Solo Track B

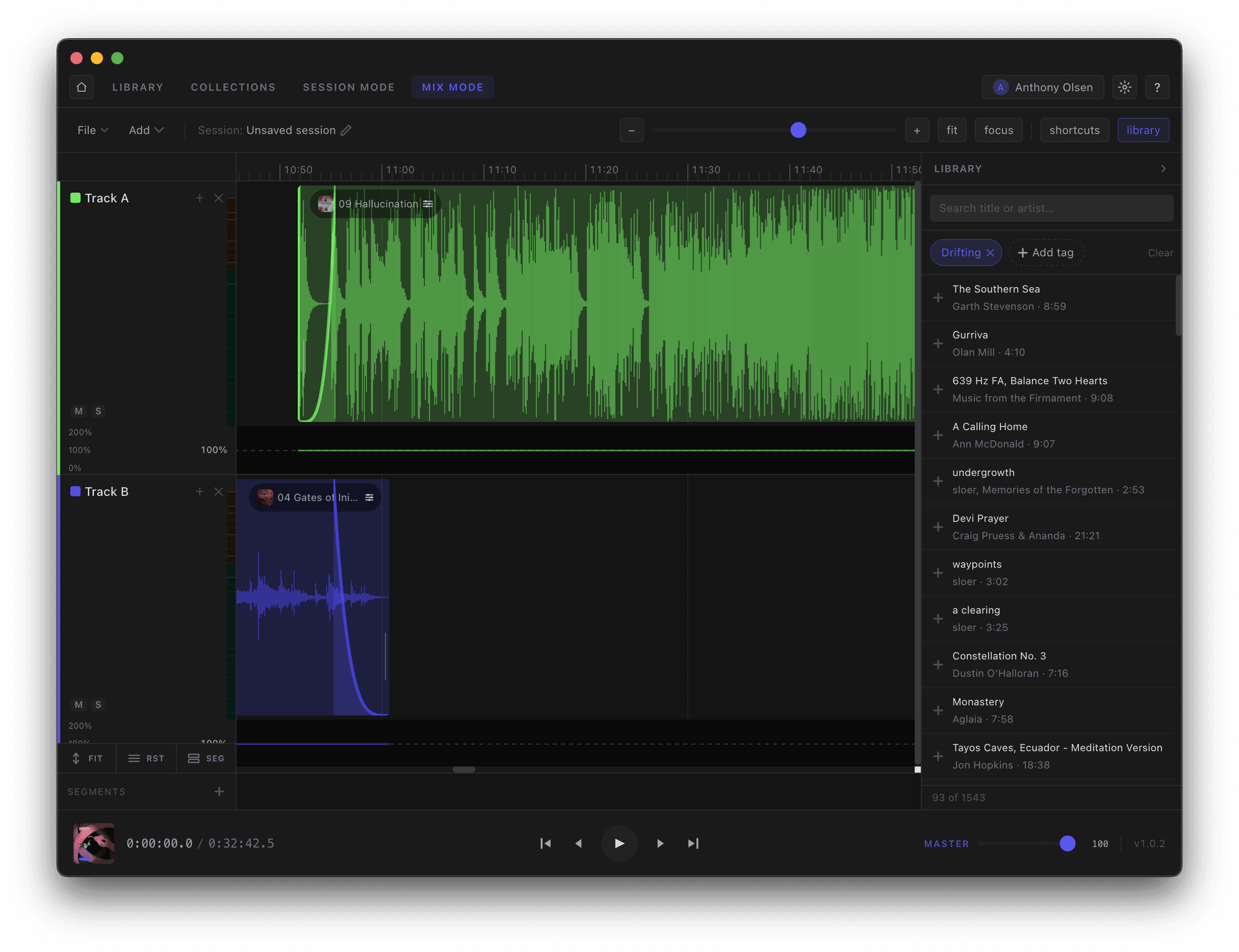[x=98, y=705]
